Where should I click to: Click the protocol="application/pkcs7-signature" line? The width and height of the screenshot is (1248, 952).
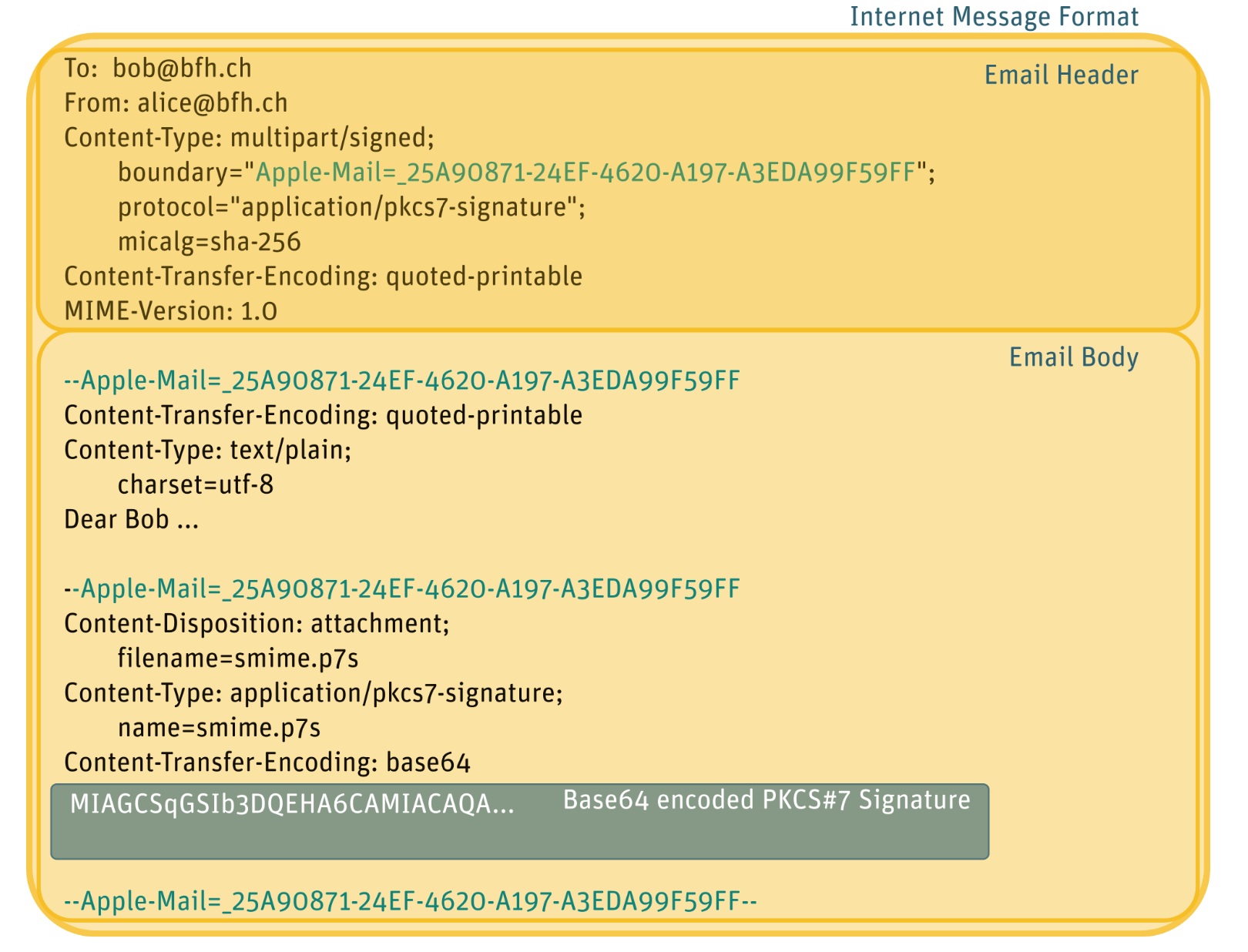pyautogui.click(x=351, y=207)
